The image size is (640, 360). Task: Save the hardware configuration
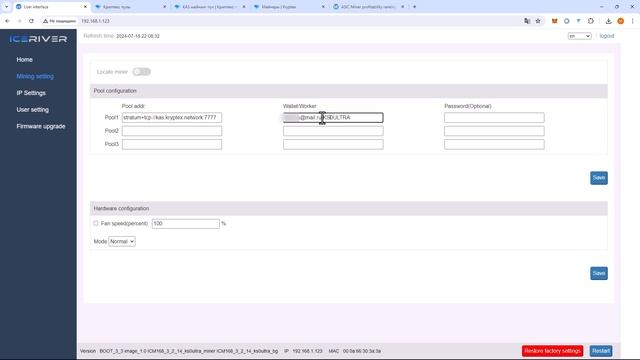(599, 273)
